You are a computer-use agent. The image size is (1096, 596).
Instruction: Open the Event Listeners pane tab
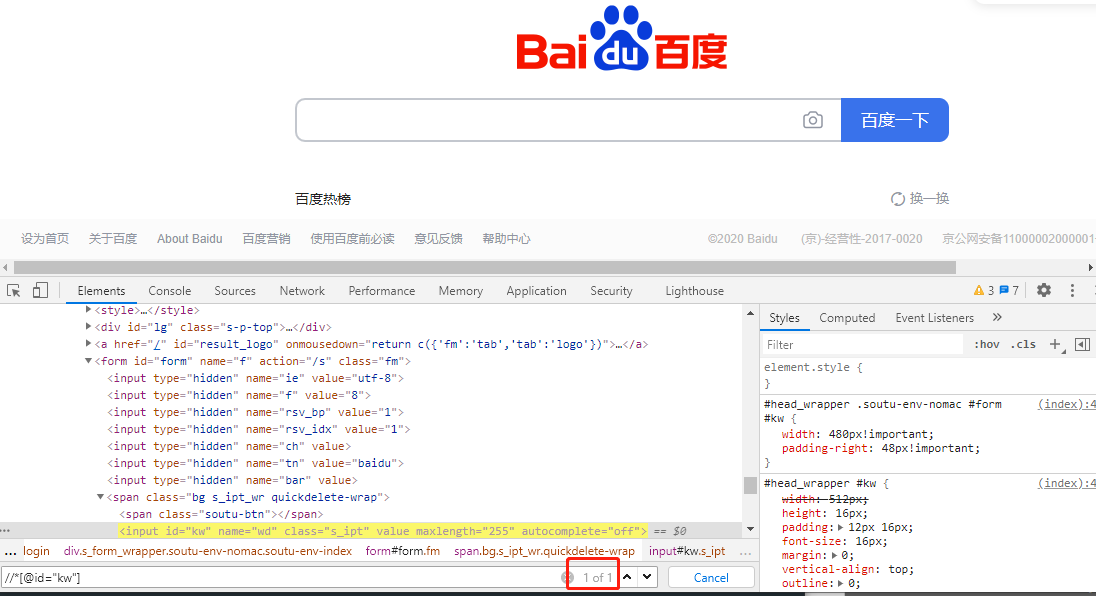coord(935,318)
